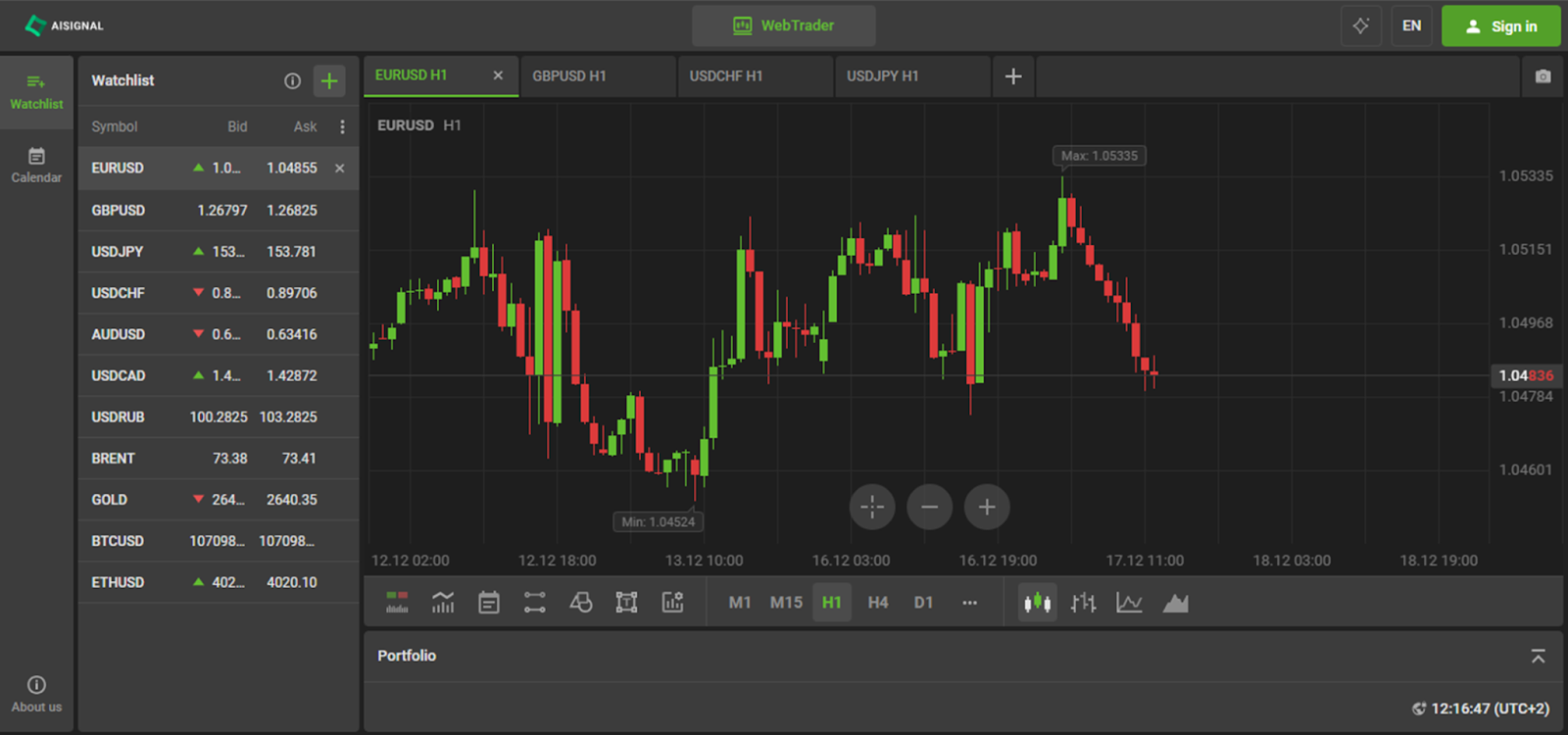Open the Watchlist sidebar panel
The image size is (1568, 735).
[x=36, y=92]
